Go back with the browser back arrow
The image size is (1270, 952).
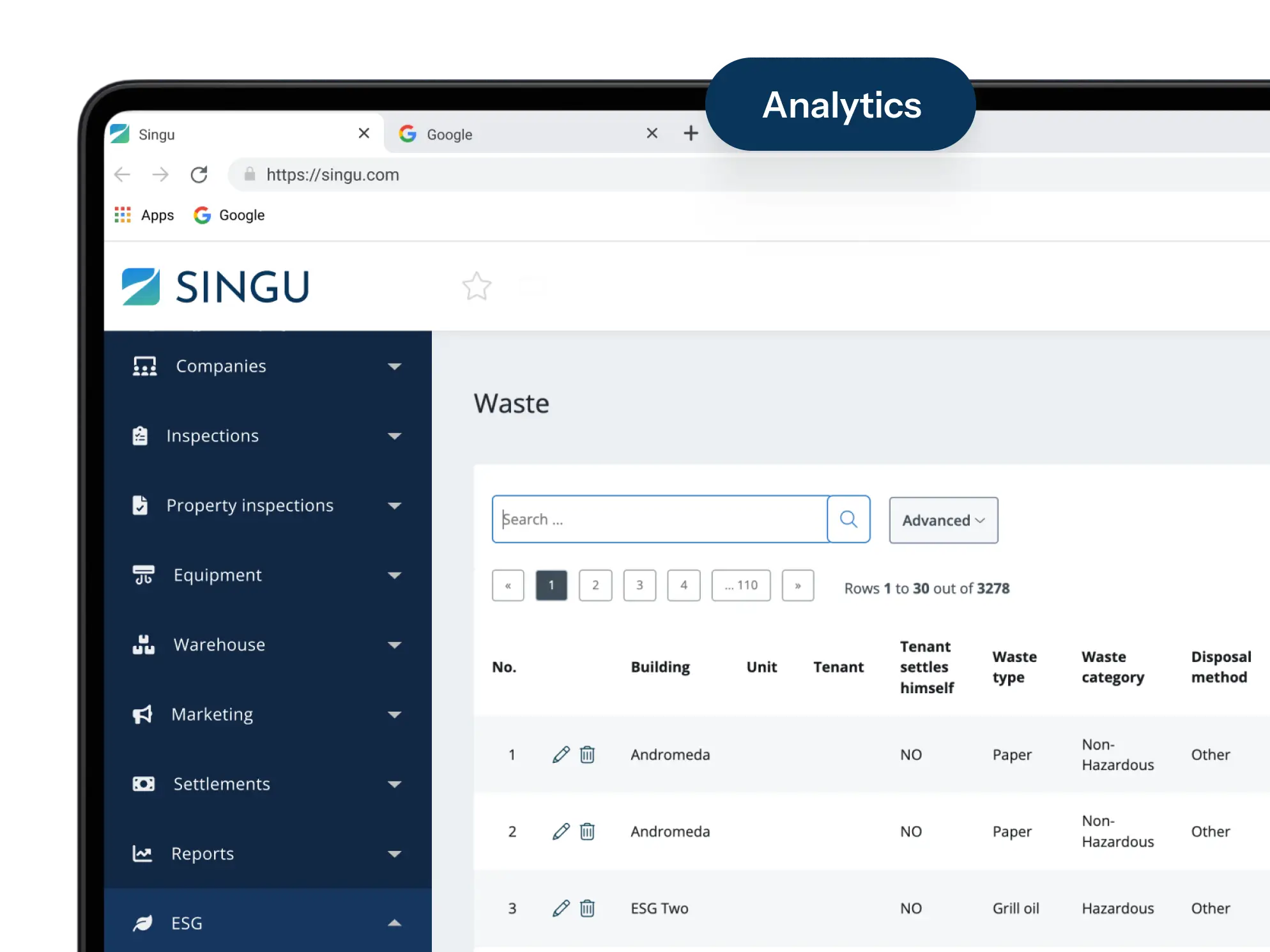tap(122, 174)
